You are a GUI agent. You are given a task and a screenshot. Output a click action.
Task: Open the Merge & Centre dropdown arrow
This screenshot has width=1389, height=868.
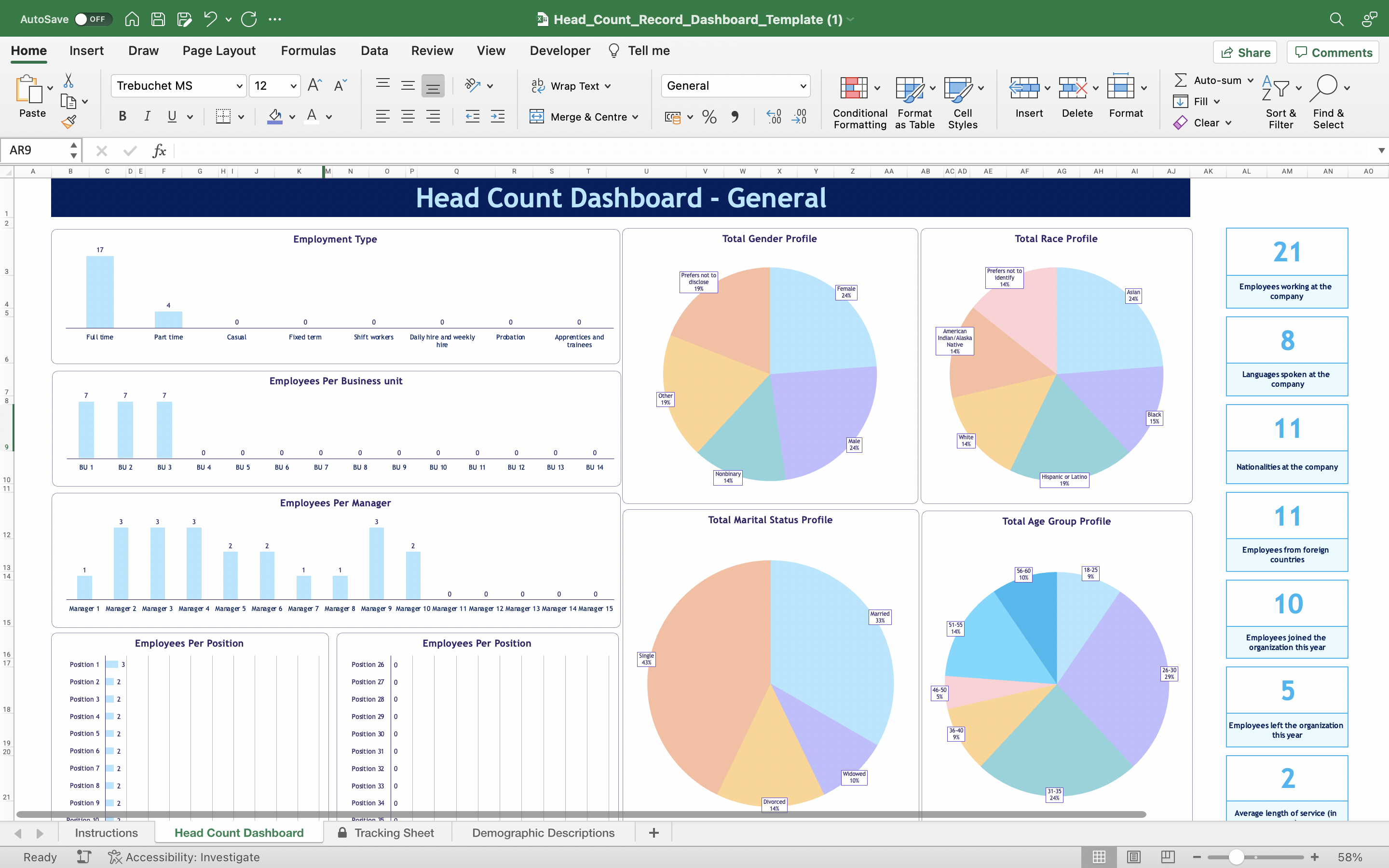point(635,117)
